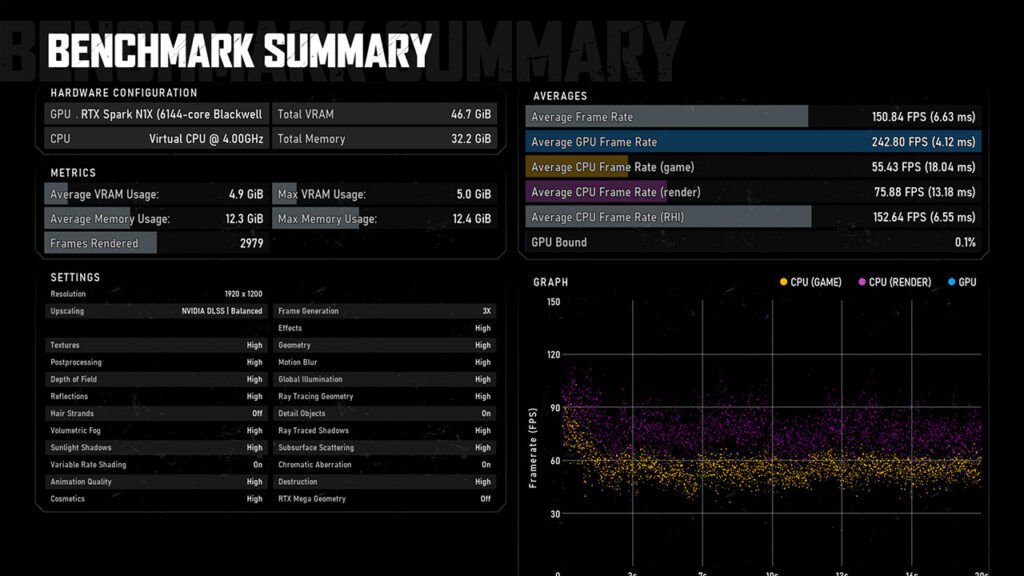The width and height of the screenshot is (1024, 576).
Task: Click the Volumetric Fog setting row
Action: click(x=157, y=430)
